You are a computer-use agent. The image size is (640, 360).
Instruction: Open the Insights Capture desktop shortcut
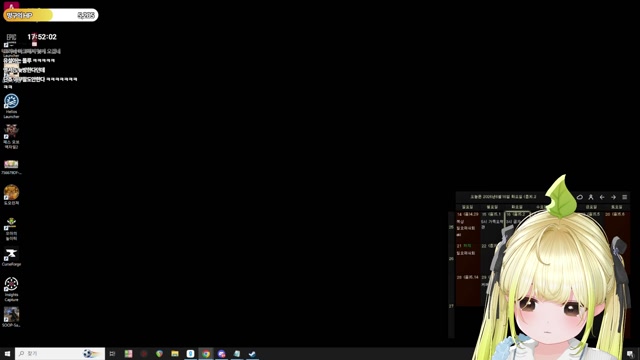click(x=11, y=289)
